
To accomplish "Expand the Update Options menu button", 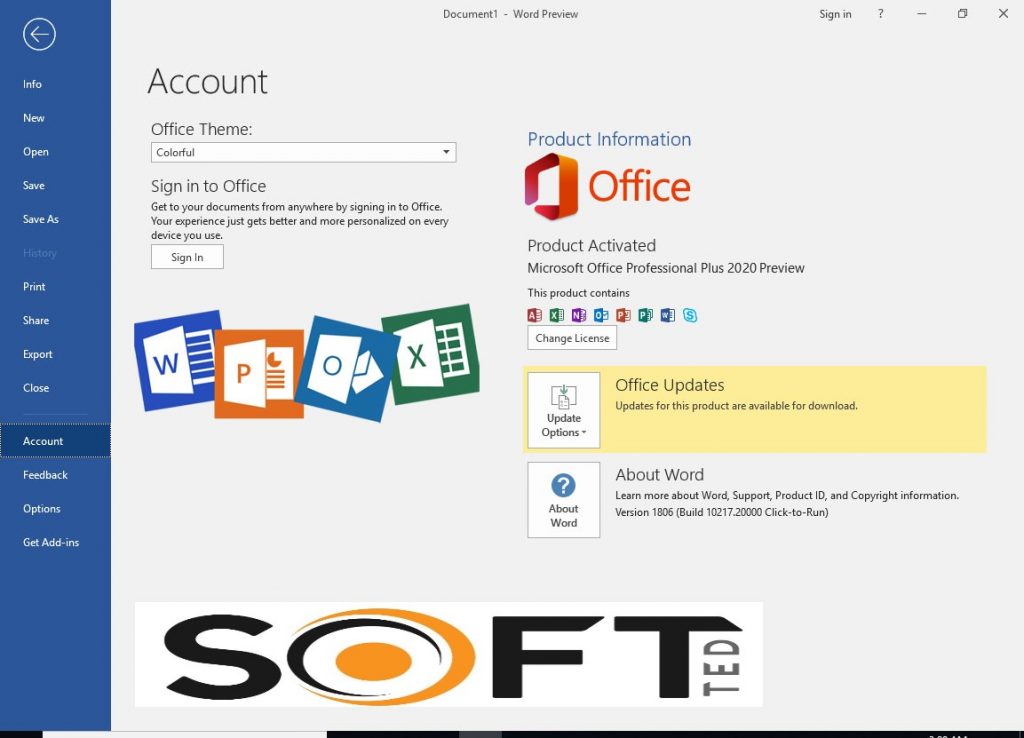I will point(564,410).
